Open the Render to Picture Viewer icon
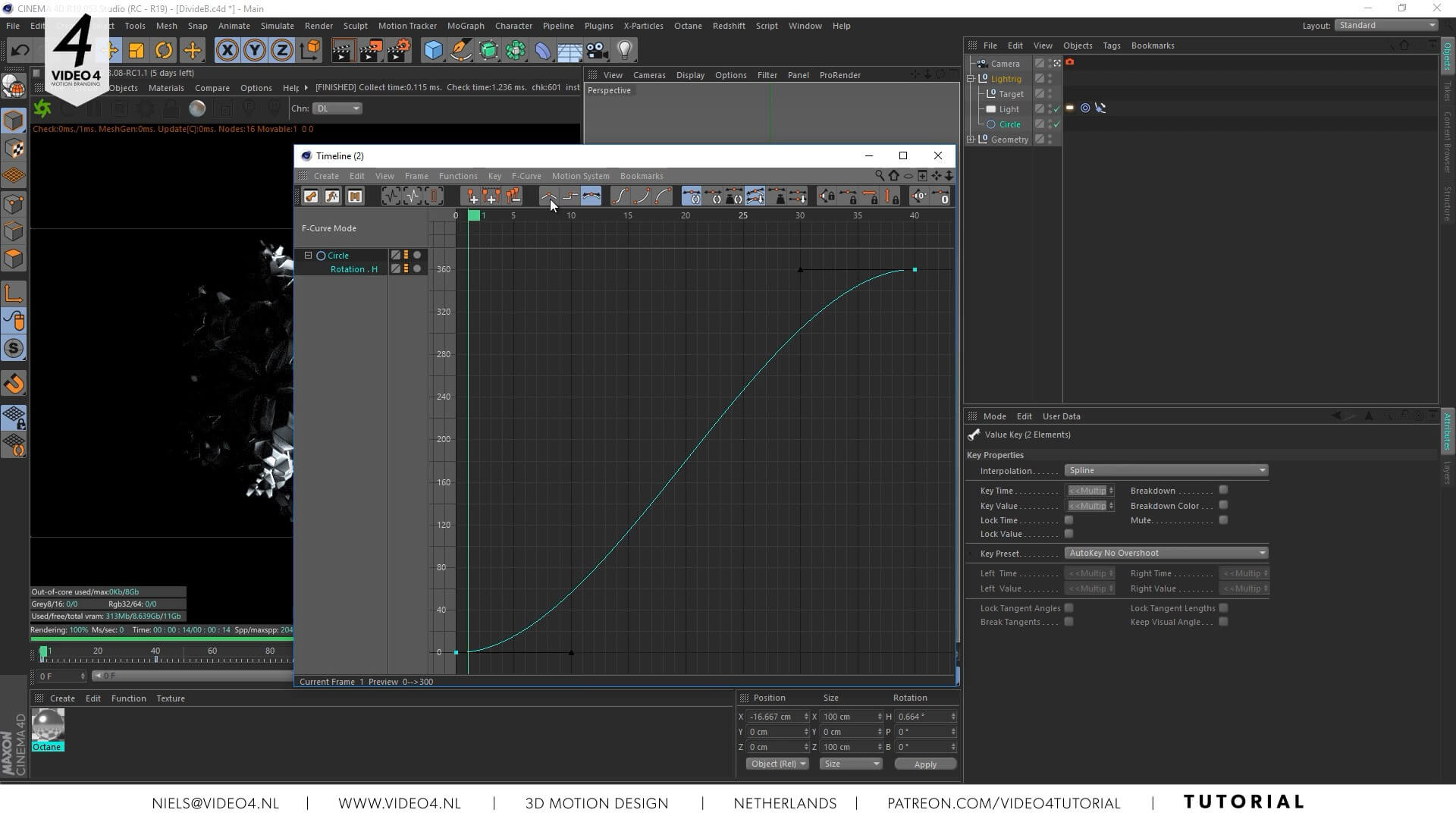 pos(371,51)
